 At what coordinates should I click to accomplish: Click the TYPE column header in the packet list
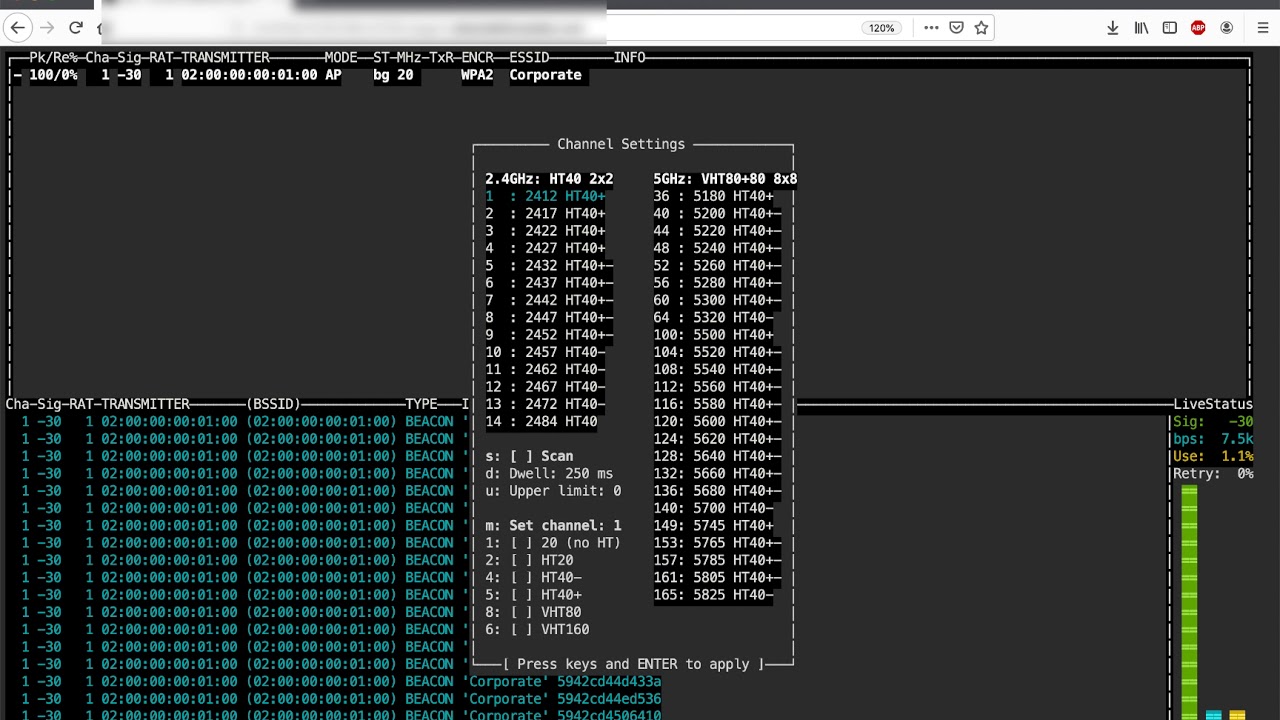(x=421, y=404)
